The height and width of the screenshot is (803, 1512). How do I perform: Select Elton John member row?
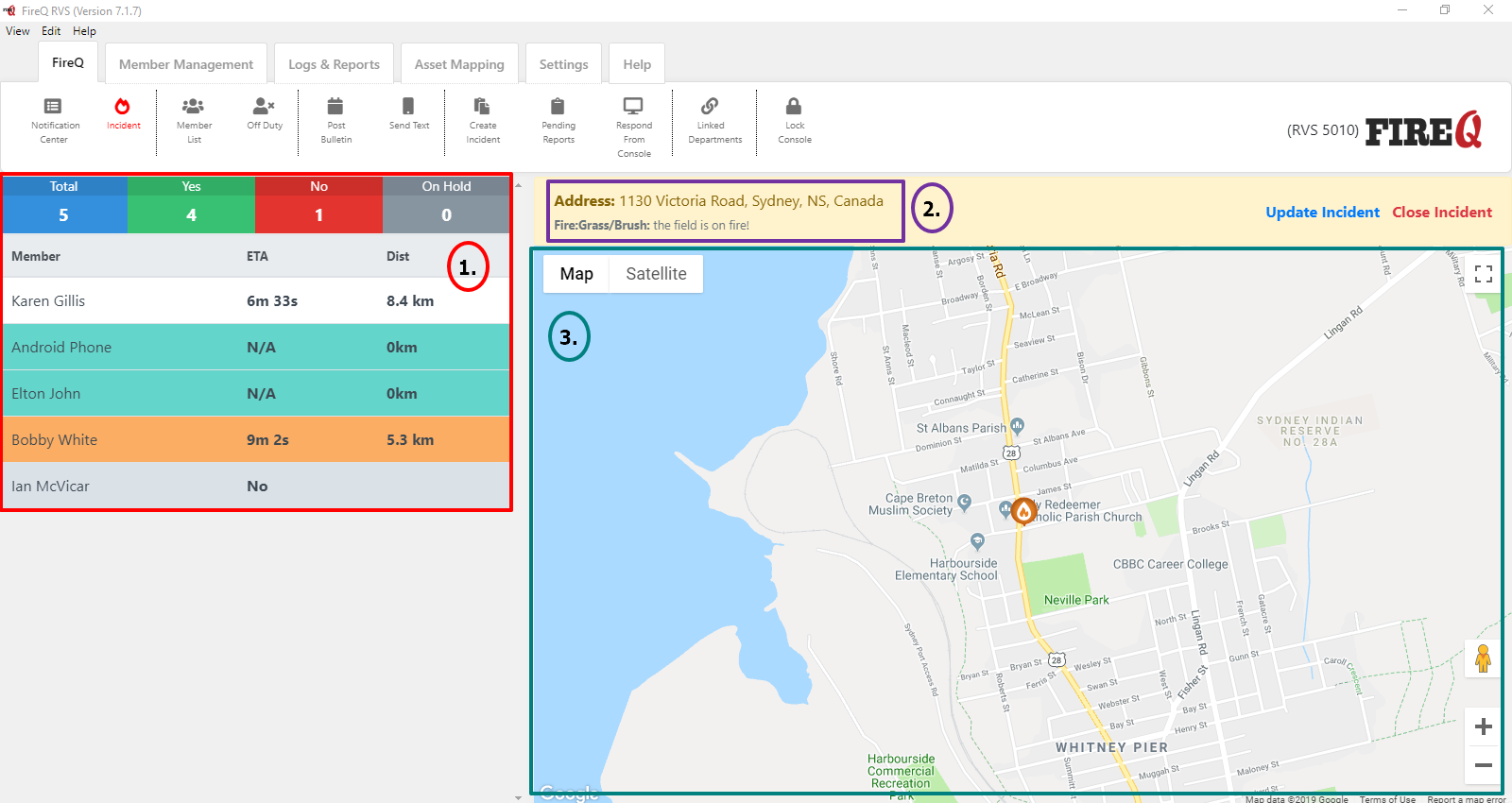coord(256,393)
